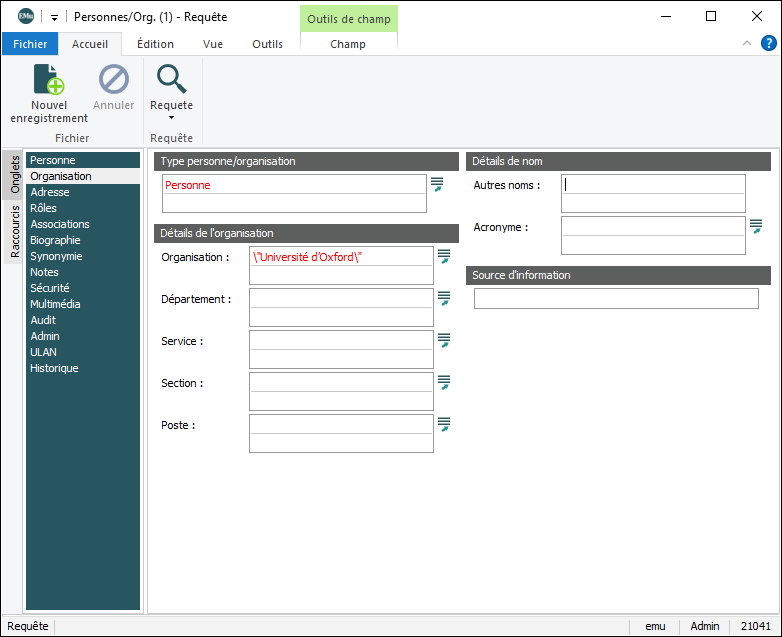This screenshot has width=782, height=637.
Task: Select the Biographie tab in sidebar
Action: (55, 240)
